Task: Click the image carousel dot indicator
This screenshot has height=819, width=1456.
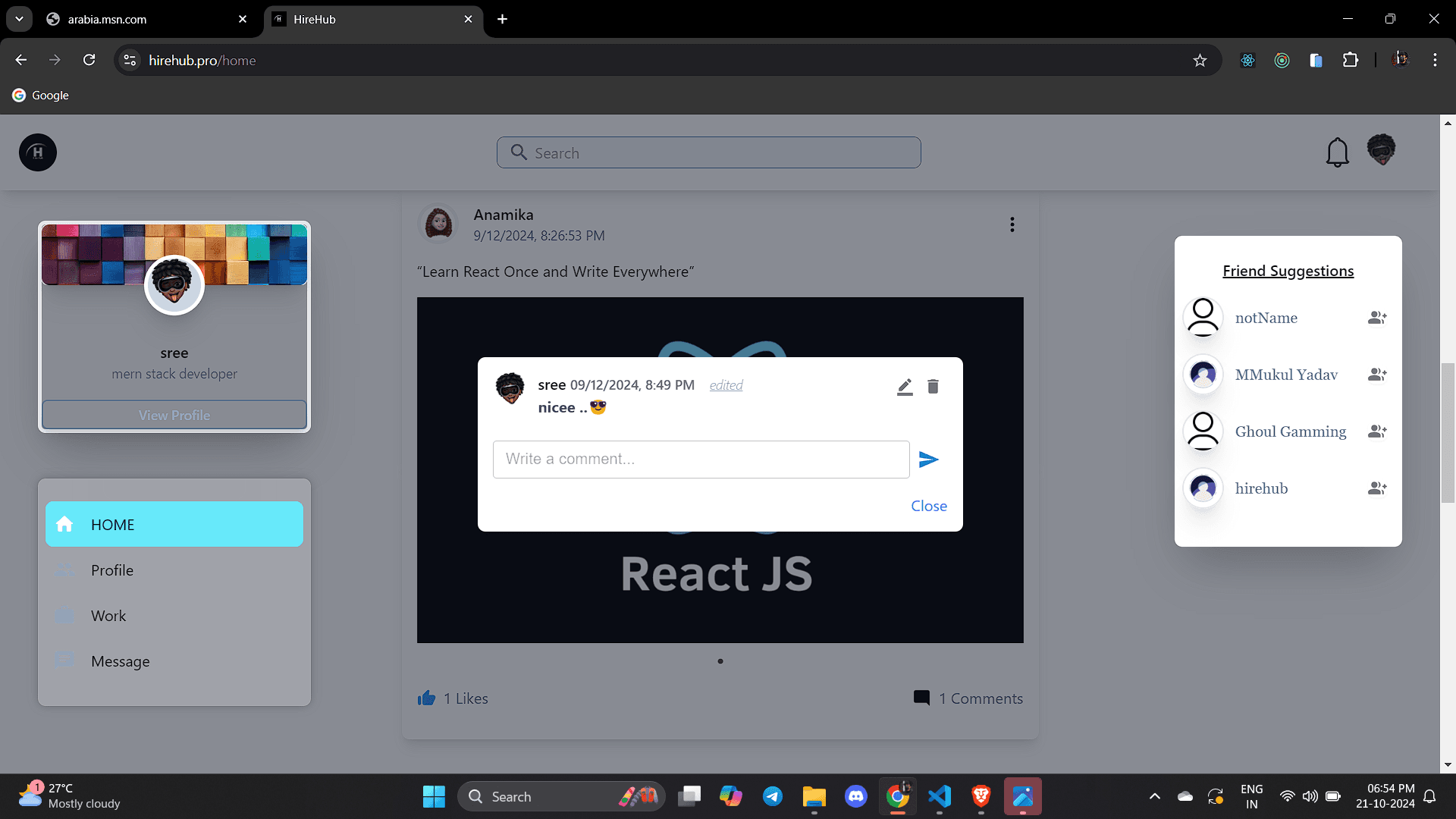Action: (720, 661)
